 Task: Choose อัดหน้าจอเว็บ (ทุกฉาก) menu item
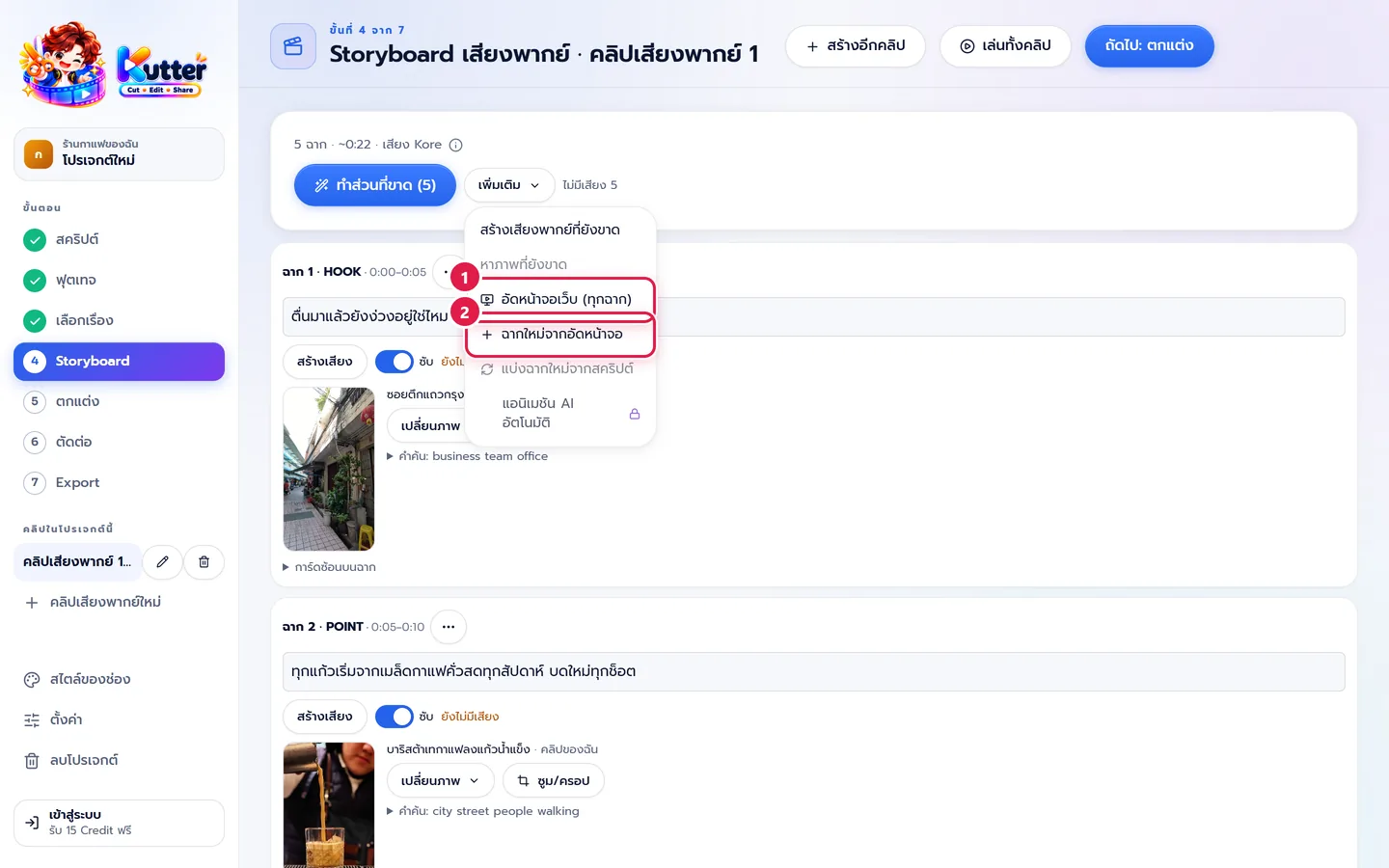pyautogui.click(x=560, y=299)
